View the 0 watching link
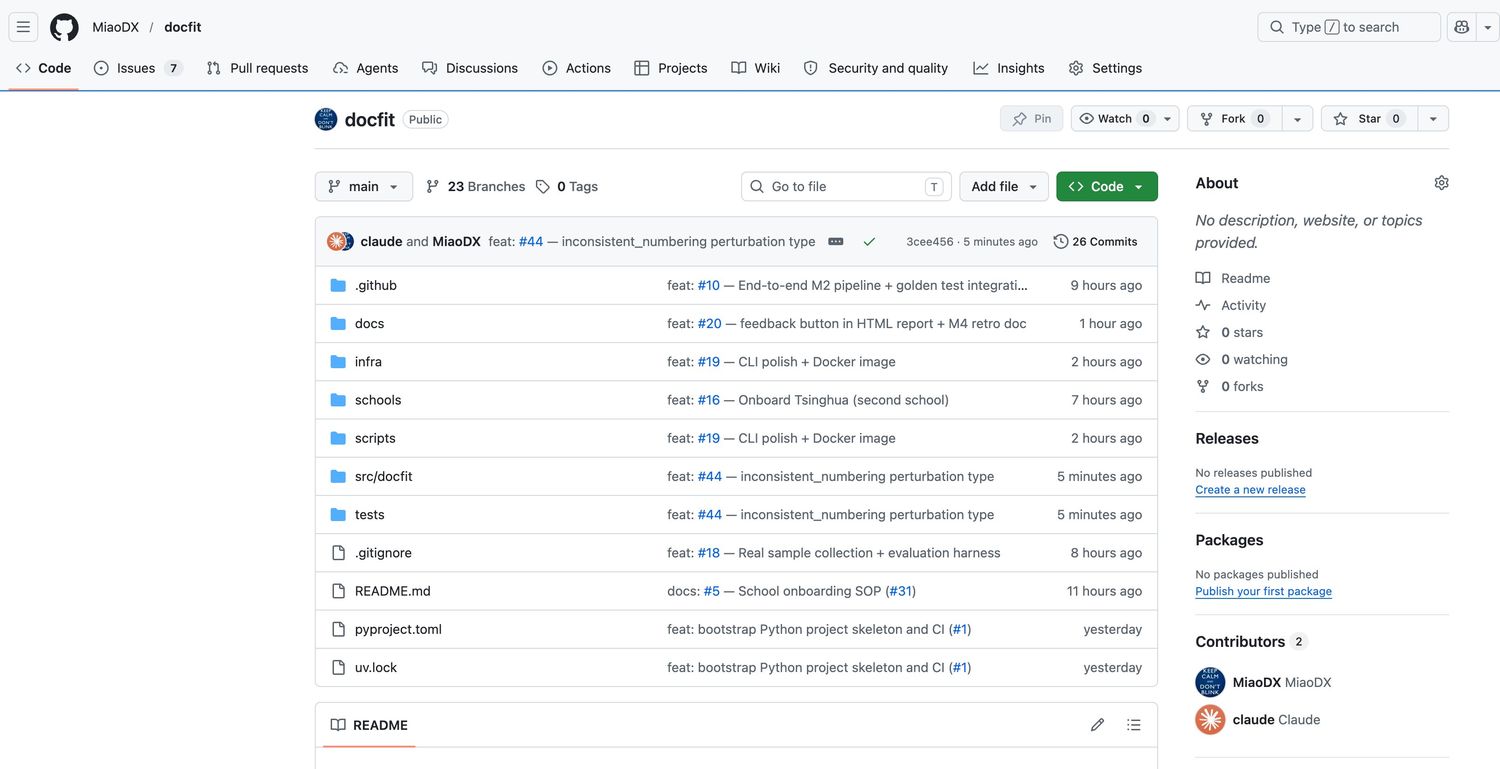This screenshot has height=769, width=1500. point(1254,359)
